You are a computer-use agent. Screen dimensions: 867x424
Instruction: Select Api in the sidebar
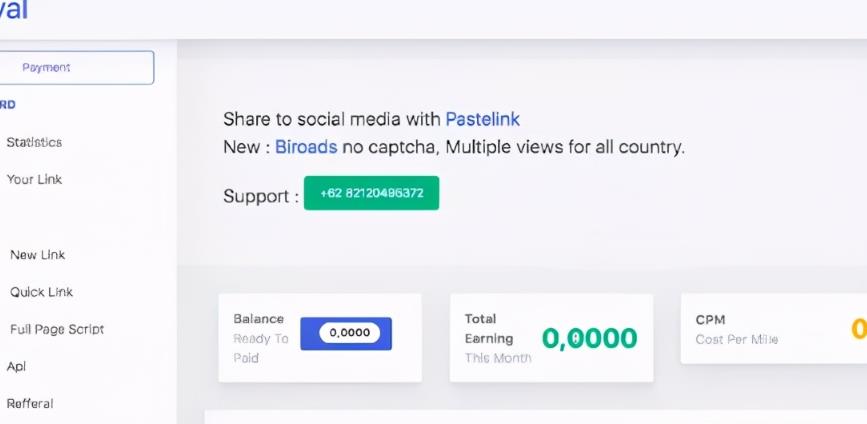[16, 367]
